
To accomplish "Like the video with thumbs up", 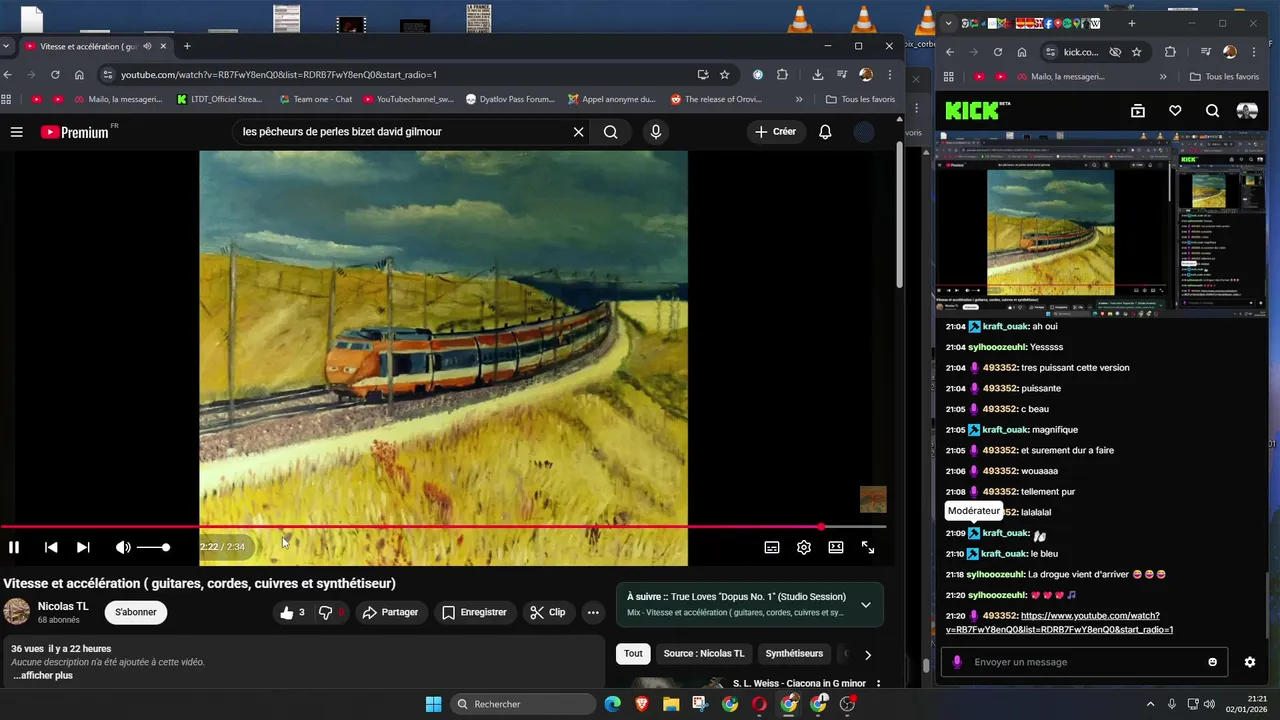I will pyautogui.click(x=294, y=612).
